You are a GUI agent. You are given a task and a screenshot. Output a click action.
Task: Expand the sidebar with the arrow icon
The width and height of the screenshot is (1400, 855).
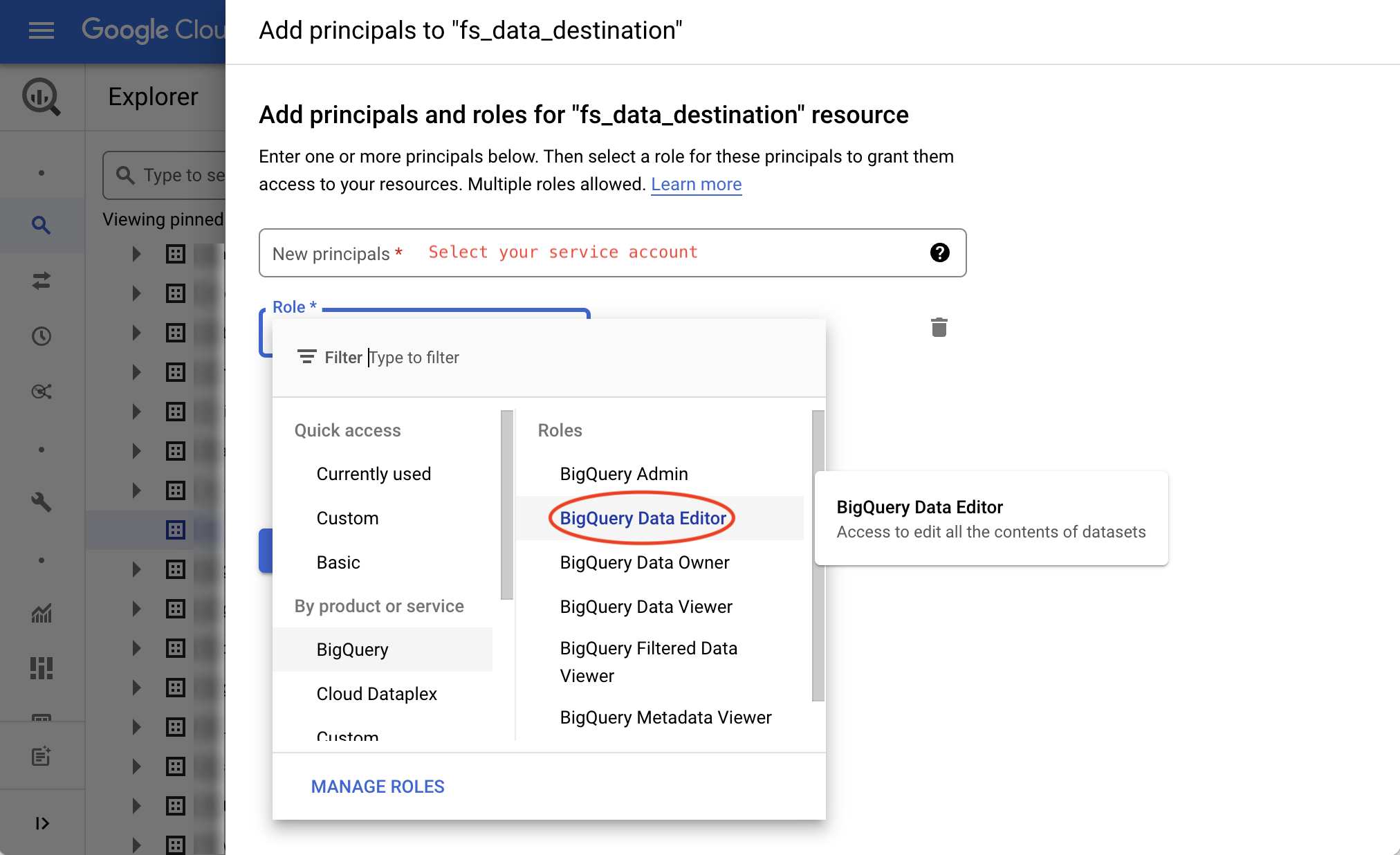[x=42, y=823]
